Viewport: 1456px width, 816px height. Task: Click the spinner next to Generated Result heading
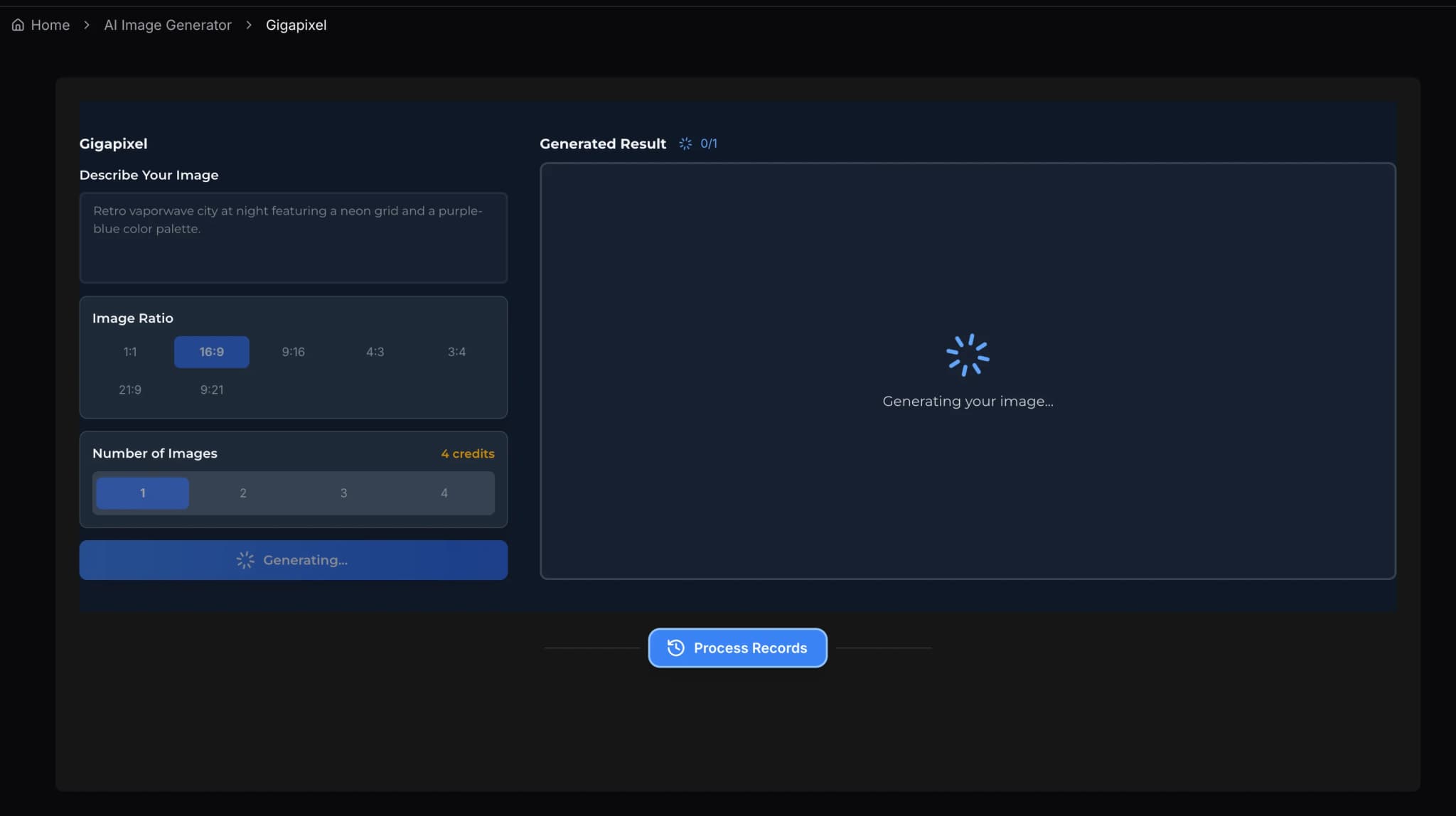(685, 143)
